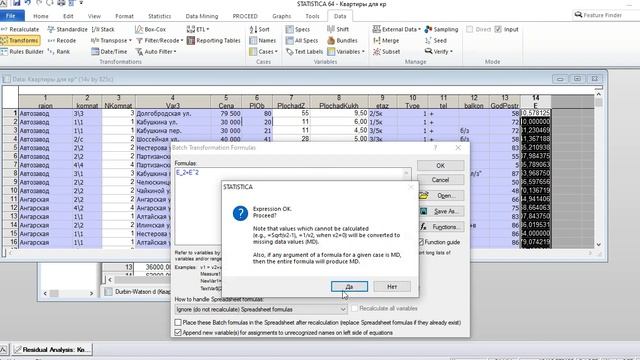Open the File tab

(11, 16)
